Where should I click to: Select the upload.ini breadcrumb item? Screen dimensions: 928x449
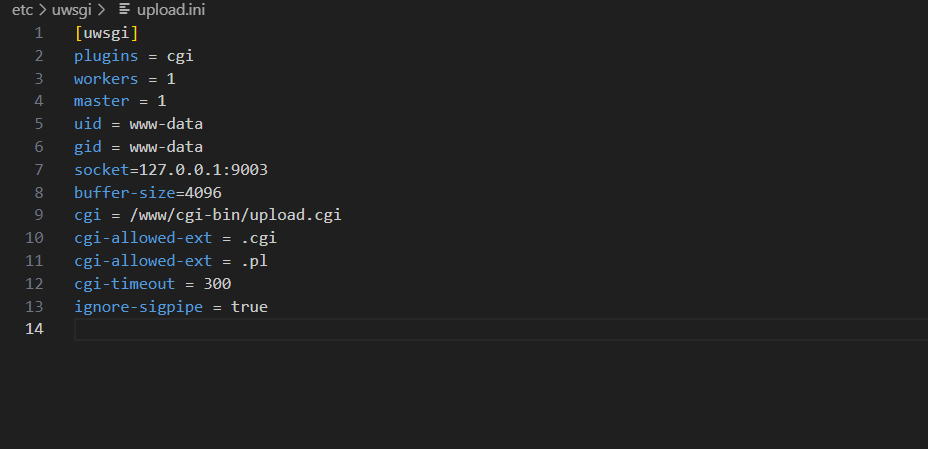[x=171, y=10]
